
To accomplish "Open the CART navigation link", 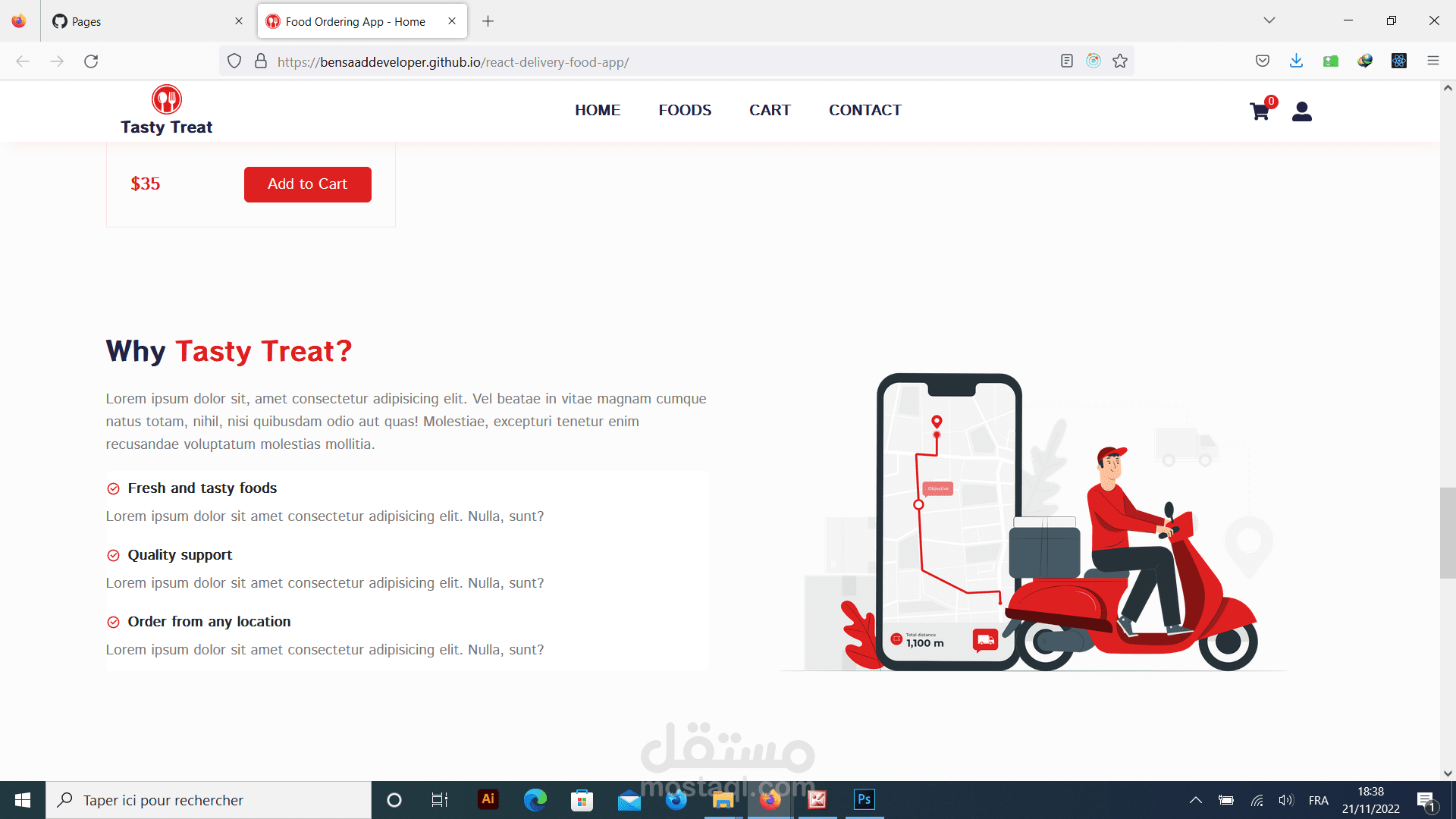I will coord(769,110).
